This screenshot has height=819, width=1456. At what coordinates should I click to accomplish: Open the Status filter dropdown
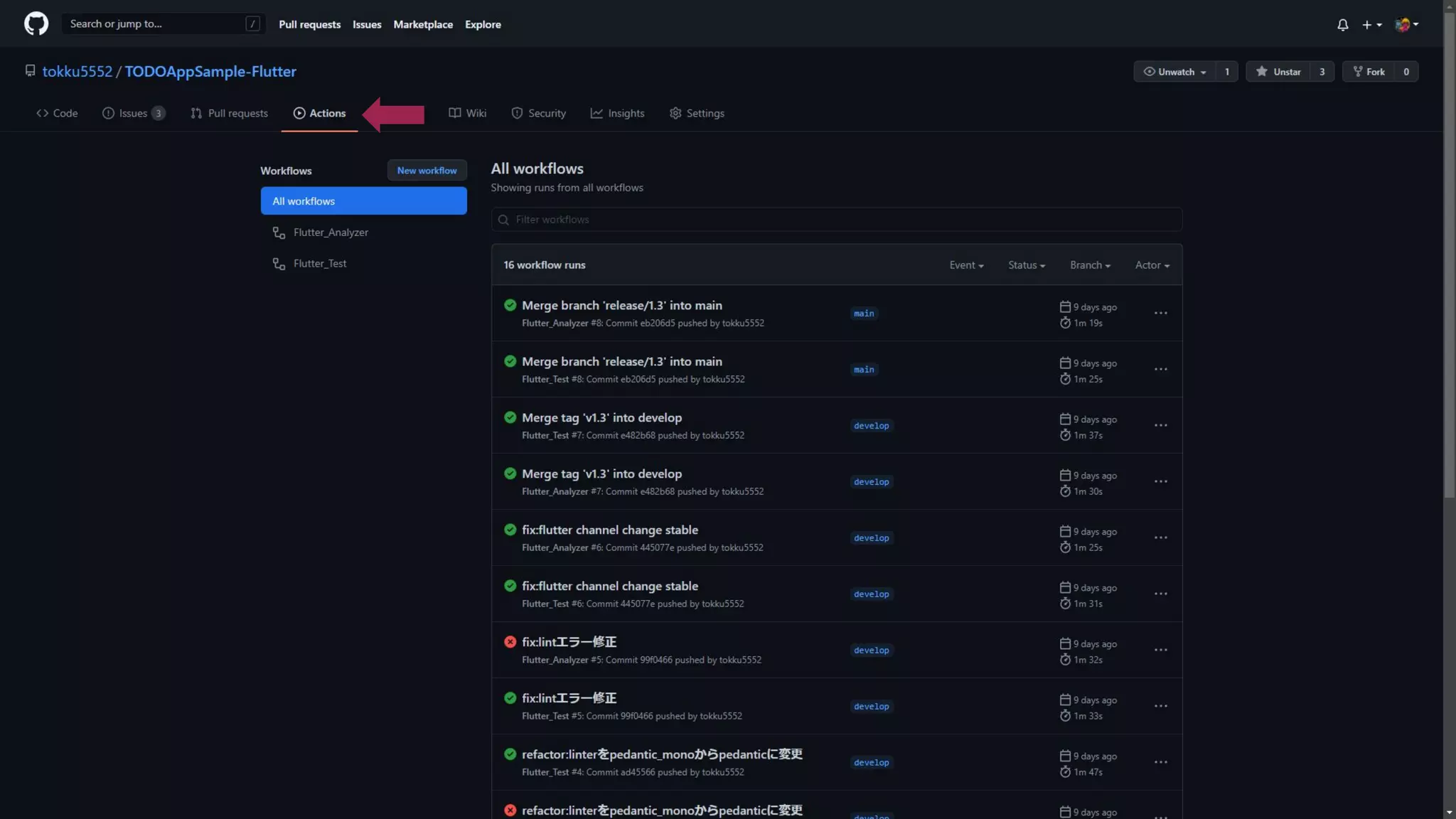pos(1026,265)
